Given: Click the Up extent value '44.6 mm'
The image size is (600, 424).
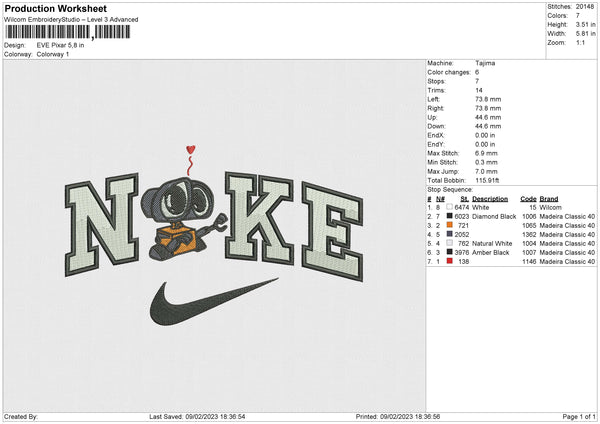Looking at the screenshot, I should click(x=488, y=117).
